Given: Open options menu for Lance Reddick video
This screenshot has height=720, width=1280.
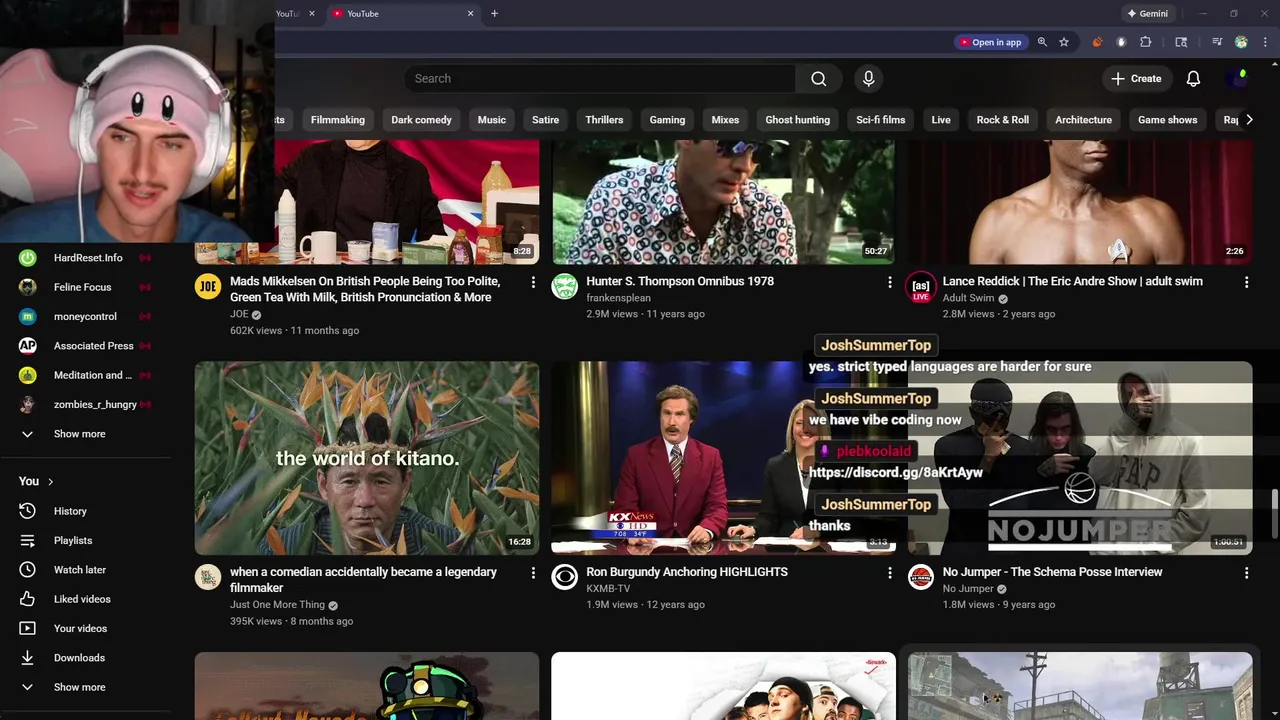Looking at the screenshot, I should pyautogui.click(x=1246, y=283).
